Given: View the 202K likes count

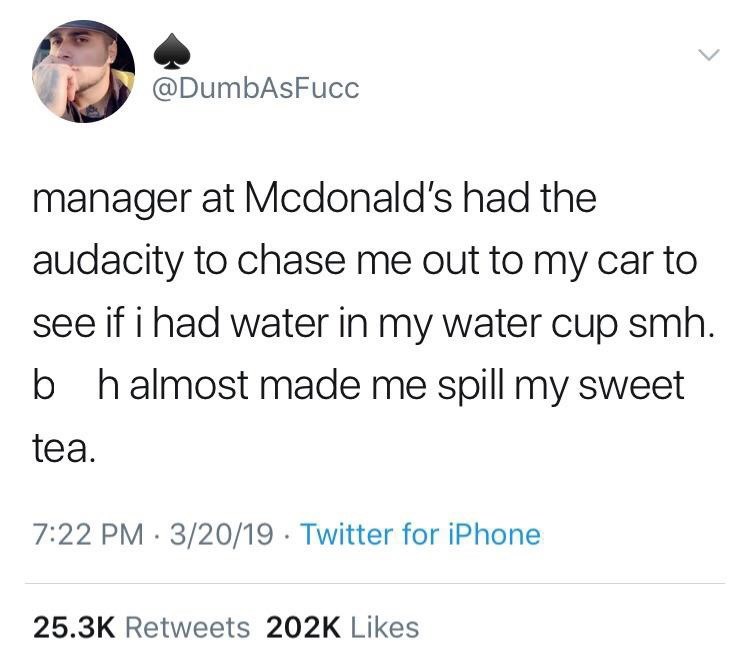Looking at the screenshot, I should point(303,628).
